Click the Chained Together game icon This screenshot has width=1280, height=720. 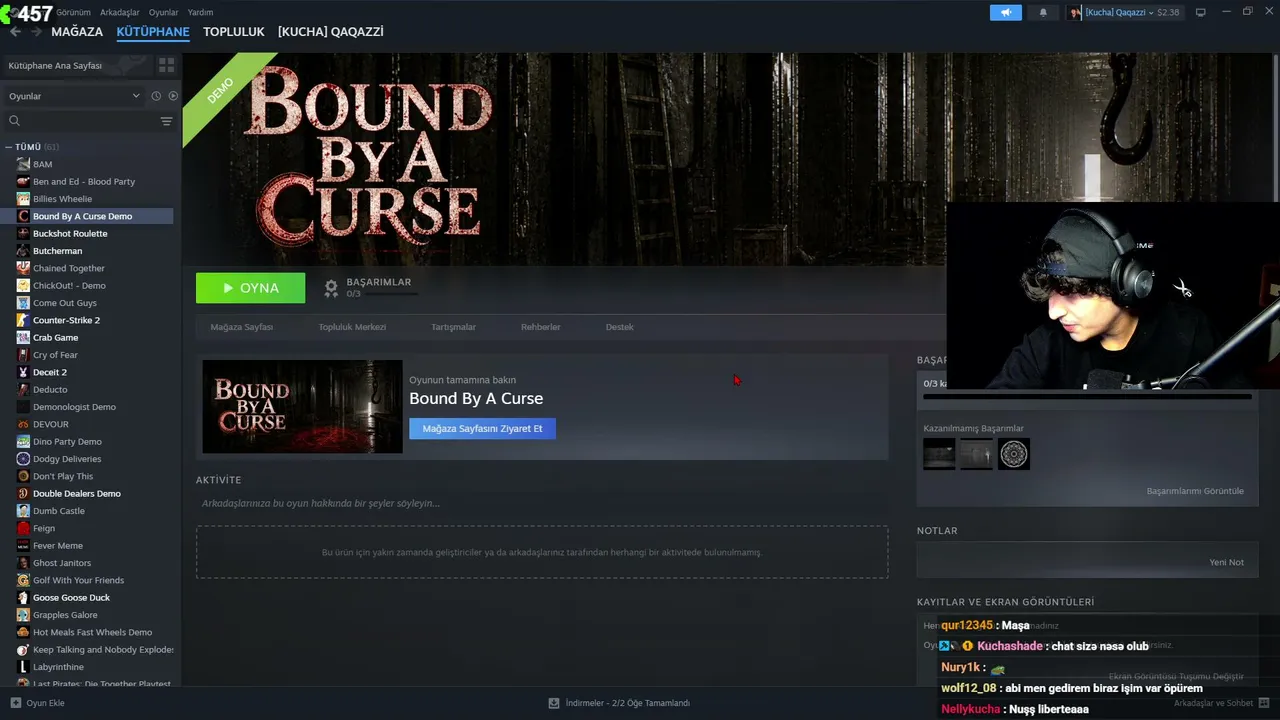coord(23,268)
